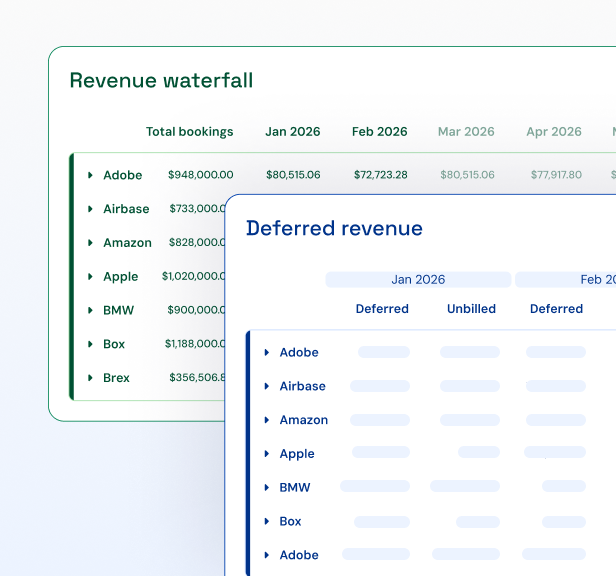The image size is (616, 576).
Task: Expand the Adobe row in Revenue waterfall
Action: pos(90,175)
